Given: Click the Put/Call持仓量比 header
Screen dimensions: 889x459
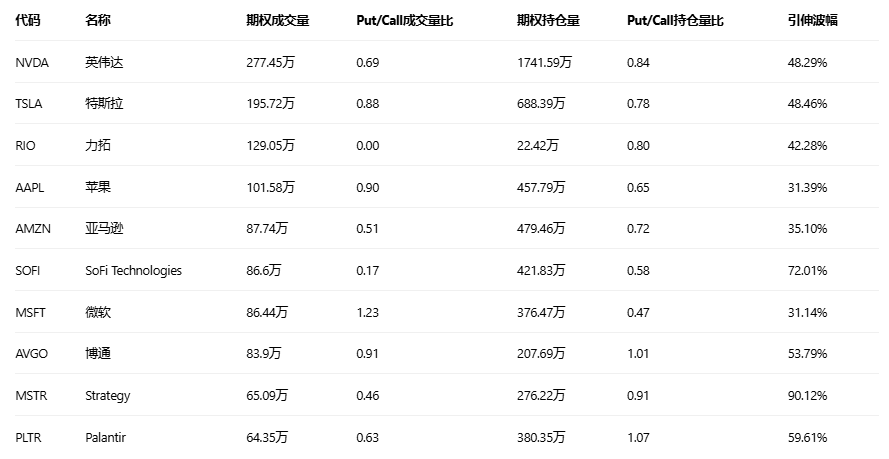Looking at the screenshot, I should click(674, 20).
